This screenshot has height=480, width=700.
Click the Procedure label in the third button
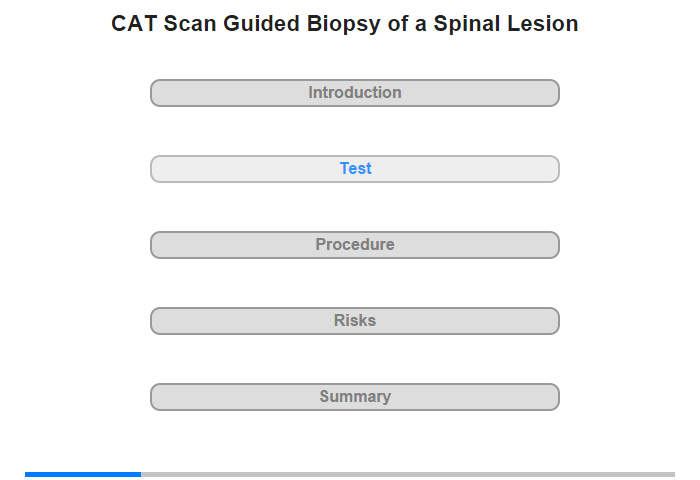[355, 244]
